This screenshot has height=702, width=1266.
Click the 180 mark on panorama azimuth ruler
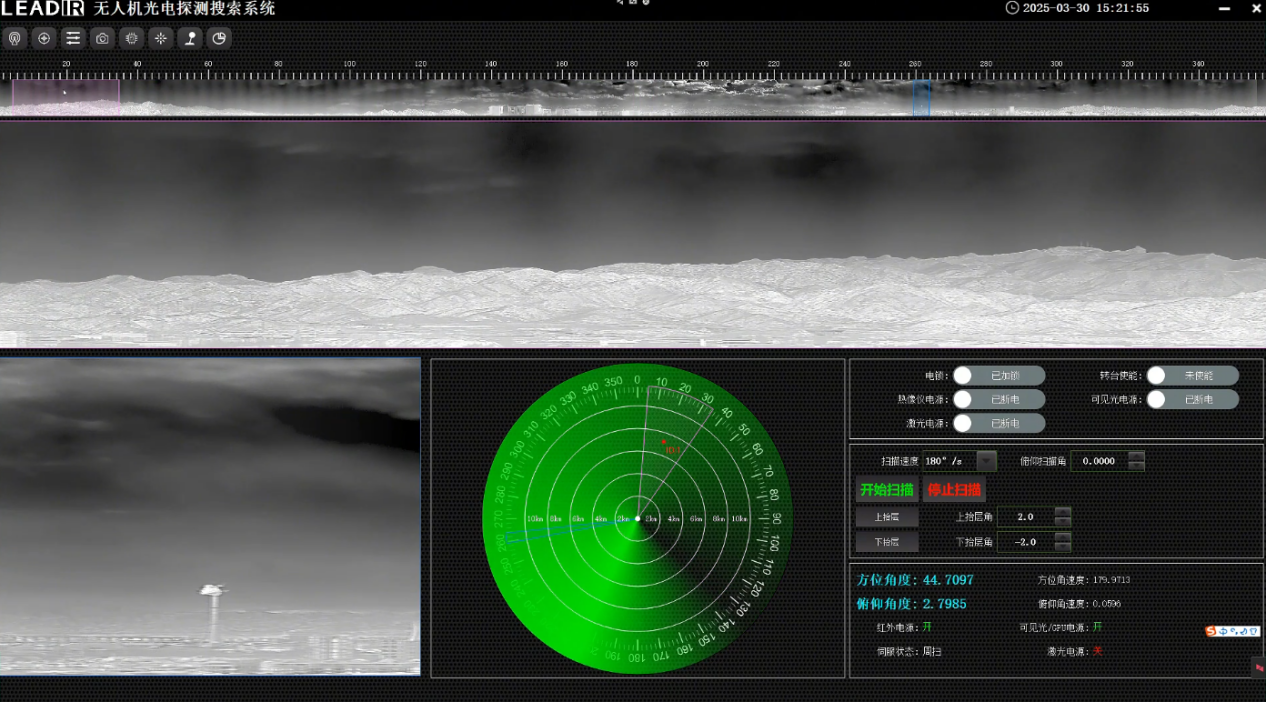[632, 64]
